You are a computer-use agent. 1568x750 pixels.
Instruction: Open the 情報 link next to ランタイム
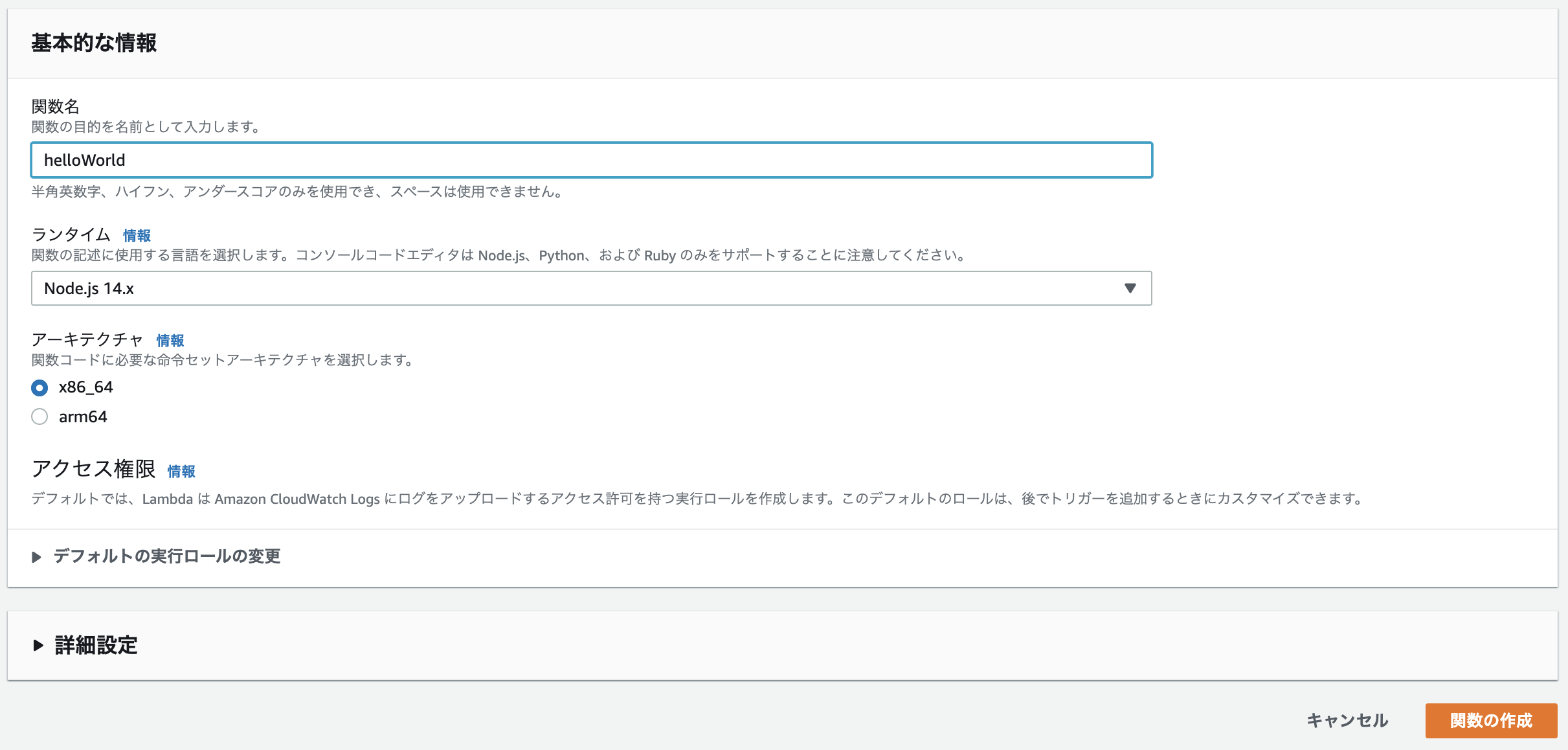[x=137, y=236]
